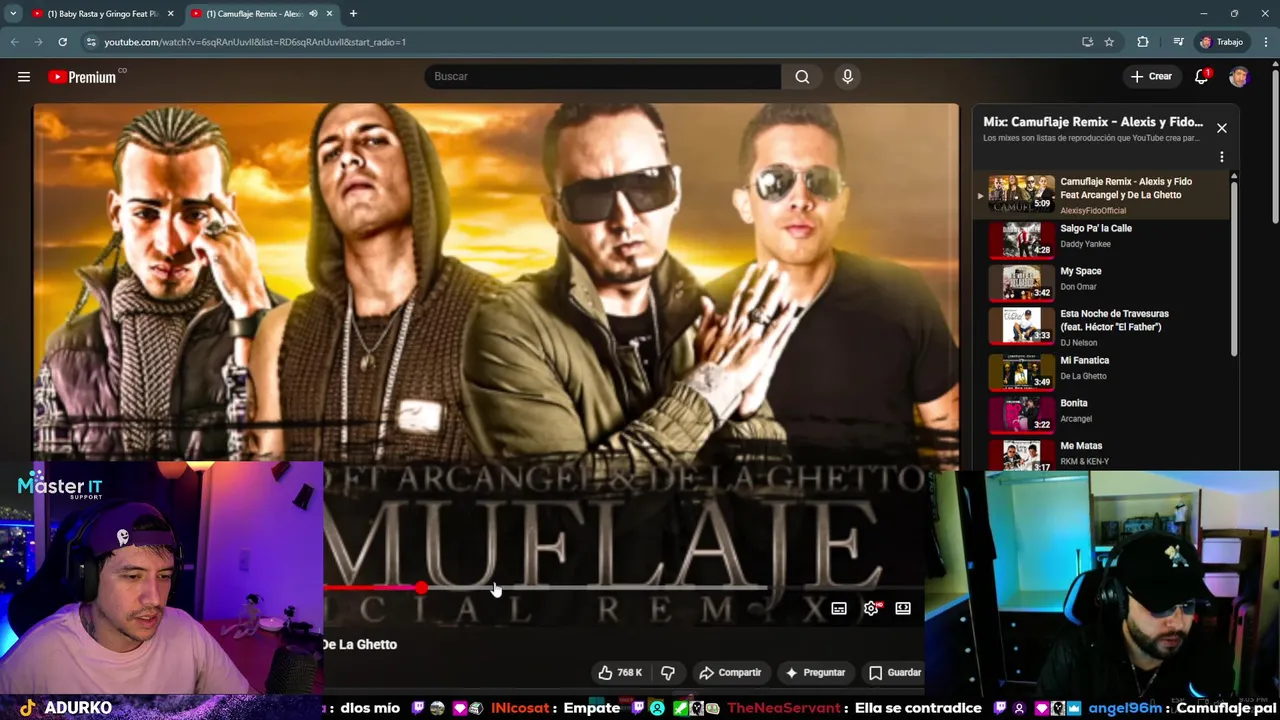This screenshot has height=720, width=1280.
Task: Play Camuflaje Remix from the playlist
Action: (x=1101, y=194)
